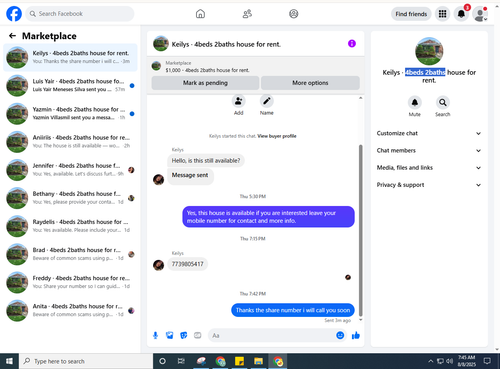Open the Anita conversation
The image size is (500, 369).
point(70,311)
